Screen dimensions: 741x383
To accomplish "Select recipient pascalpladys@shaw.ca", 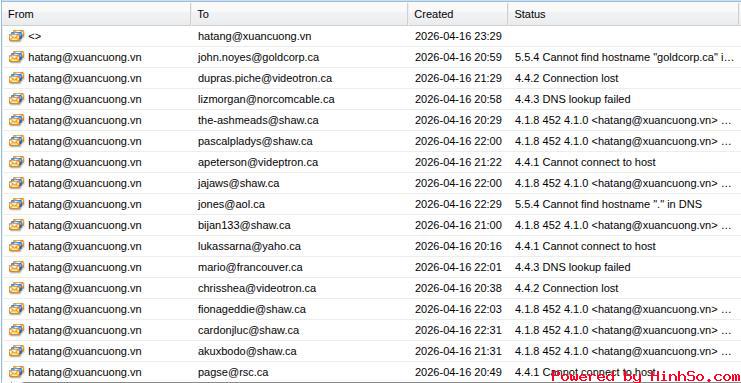I will (x=255, y=141).
